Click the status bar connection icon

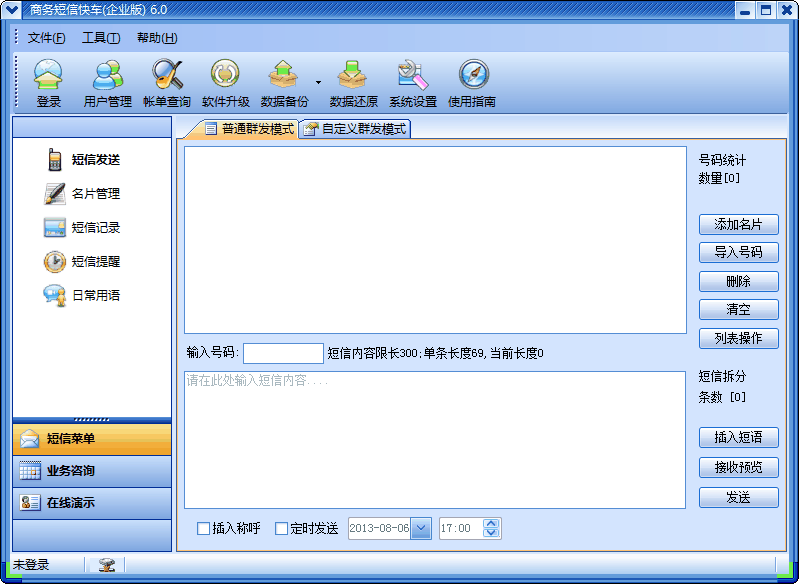click(106, 565)
